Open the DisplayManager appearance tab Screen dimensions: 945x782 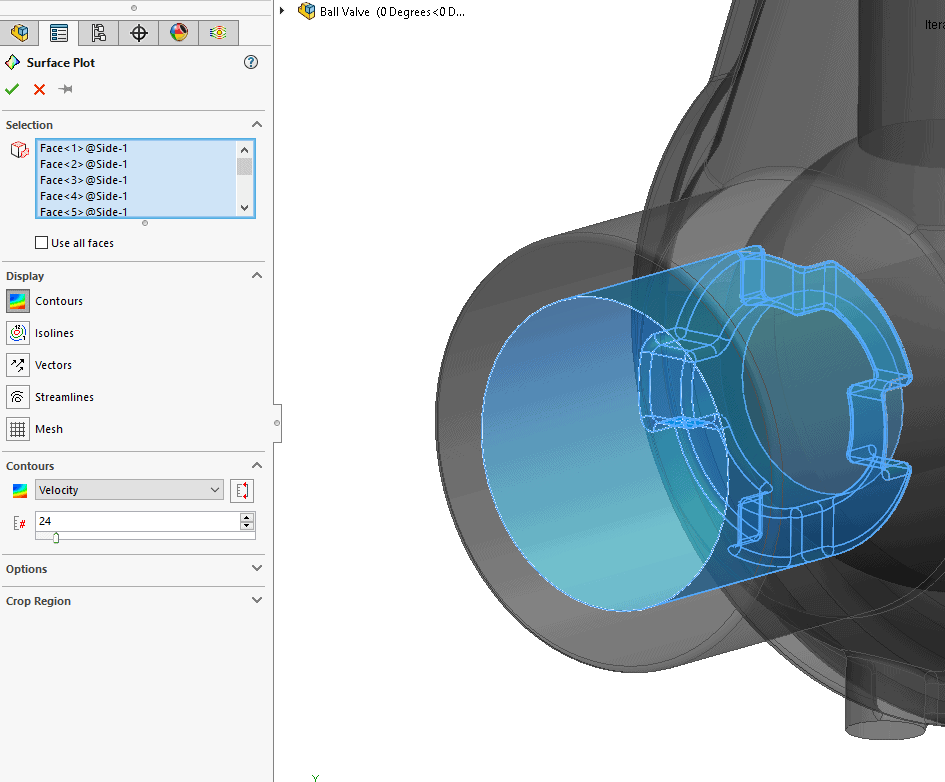point(178,33)
